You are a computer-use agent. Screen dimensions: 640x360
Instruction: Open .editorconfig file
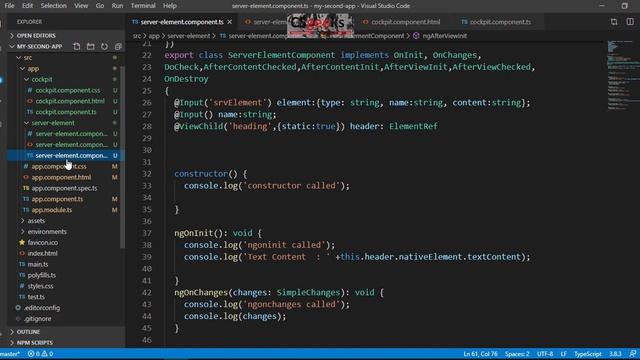[42, 308]
